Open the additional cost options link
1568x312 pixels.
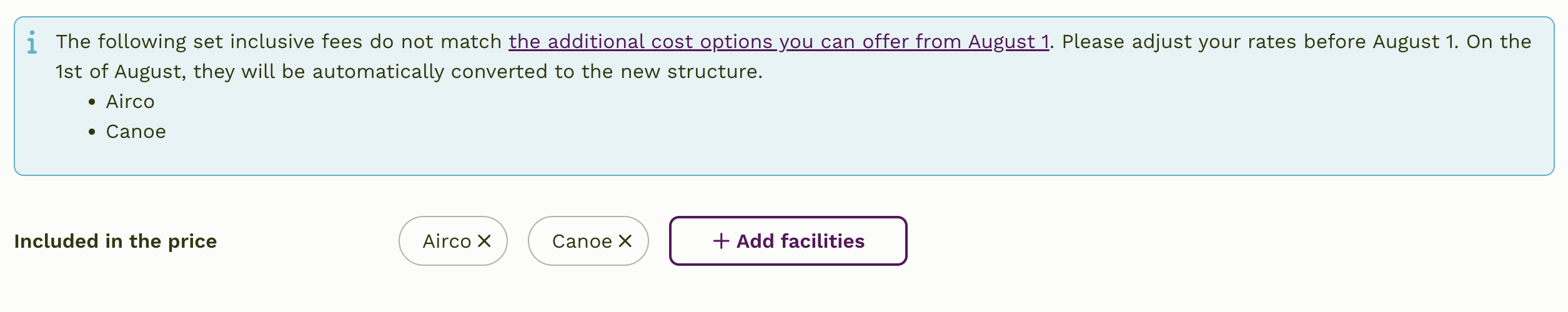[x=778, y=42]
